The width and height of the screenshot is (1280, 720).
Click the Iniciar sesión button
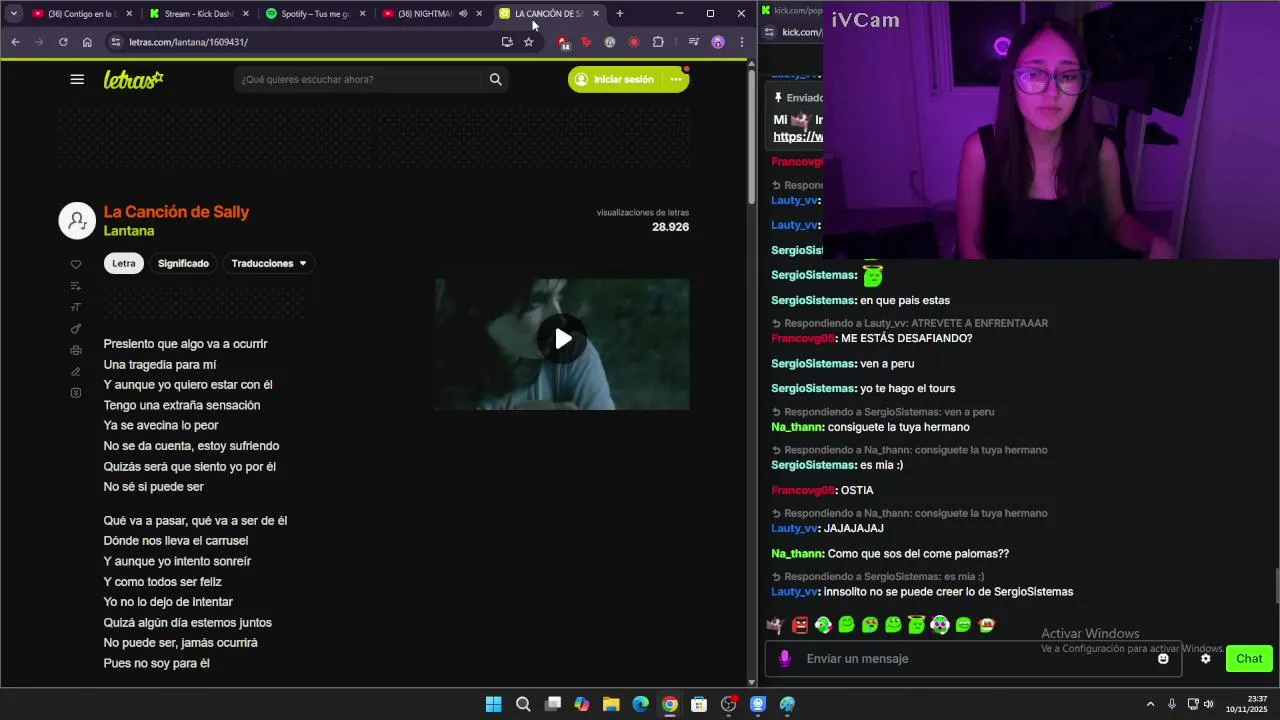point(614,79)
